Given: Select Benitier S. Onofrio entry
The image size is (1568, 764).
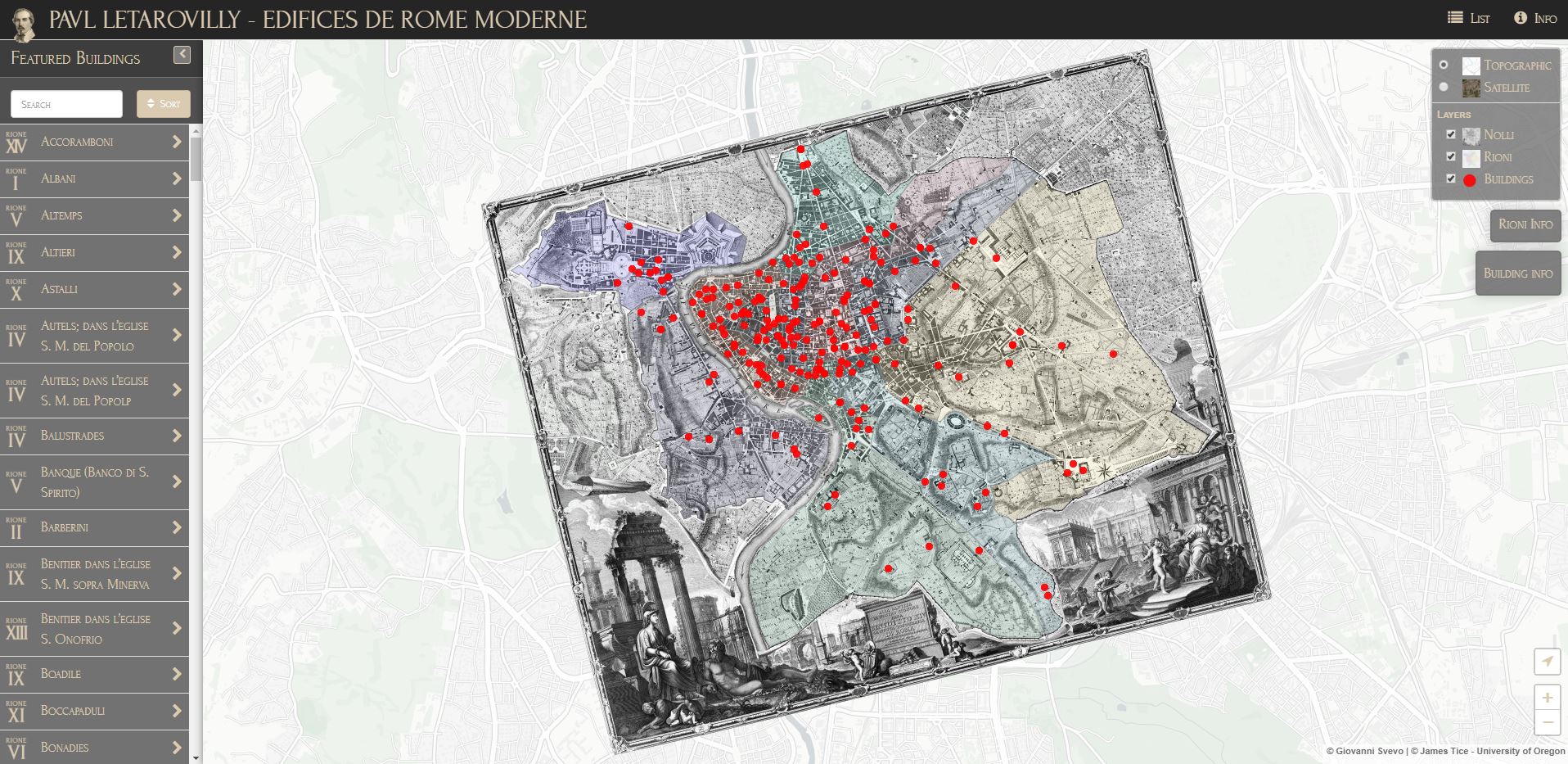Looking at the screenshot, I should (94, 629).
